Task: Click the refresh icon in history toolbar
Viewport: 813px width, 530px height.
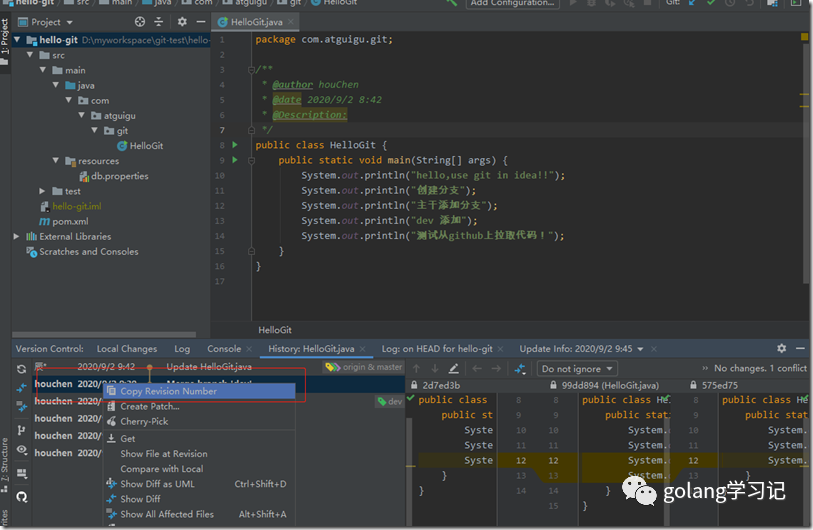Action: click(x=21, y=369)
